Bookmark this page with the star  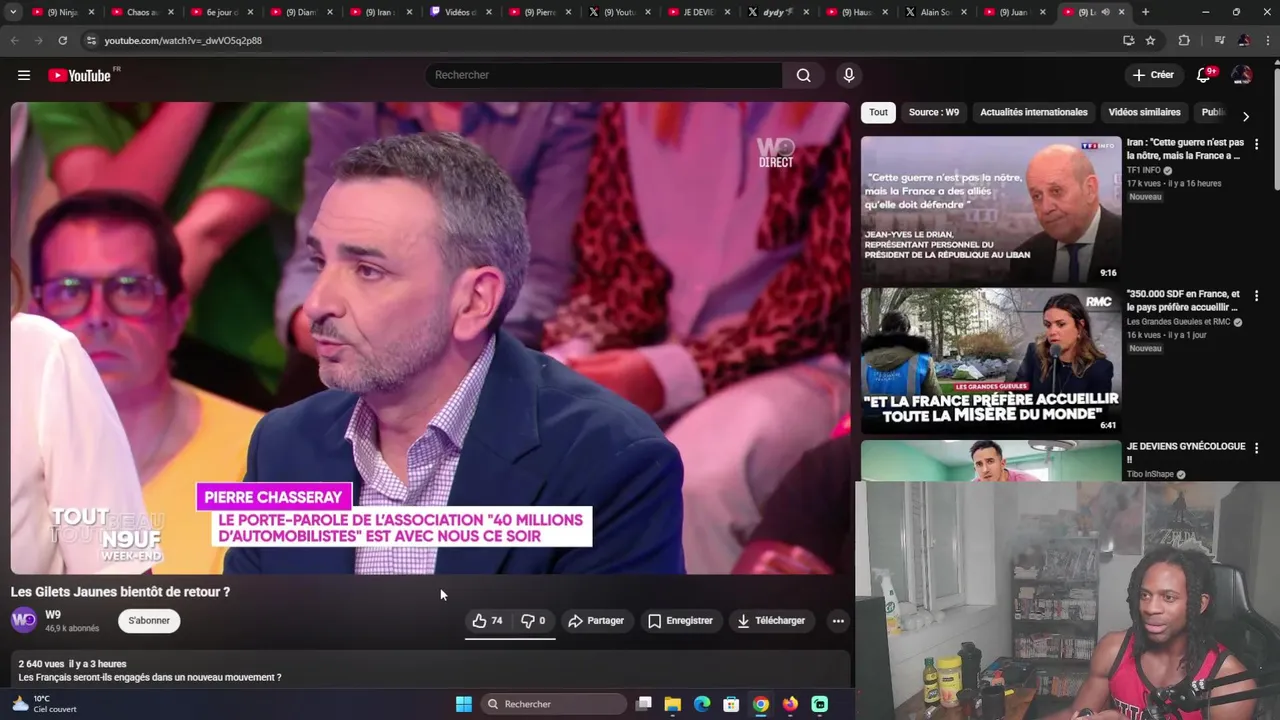tap(1150, 40)
